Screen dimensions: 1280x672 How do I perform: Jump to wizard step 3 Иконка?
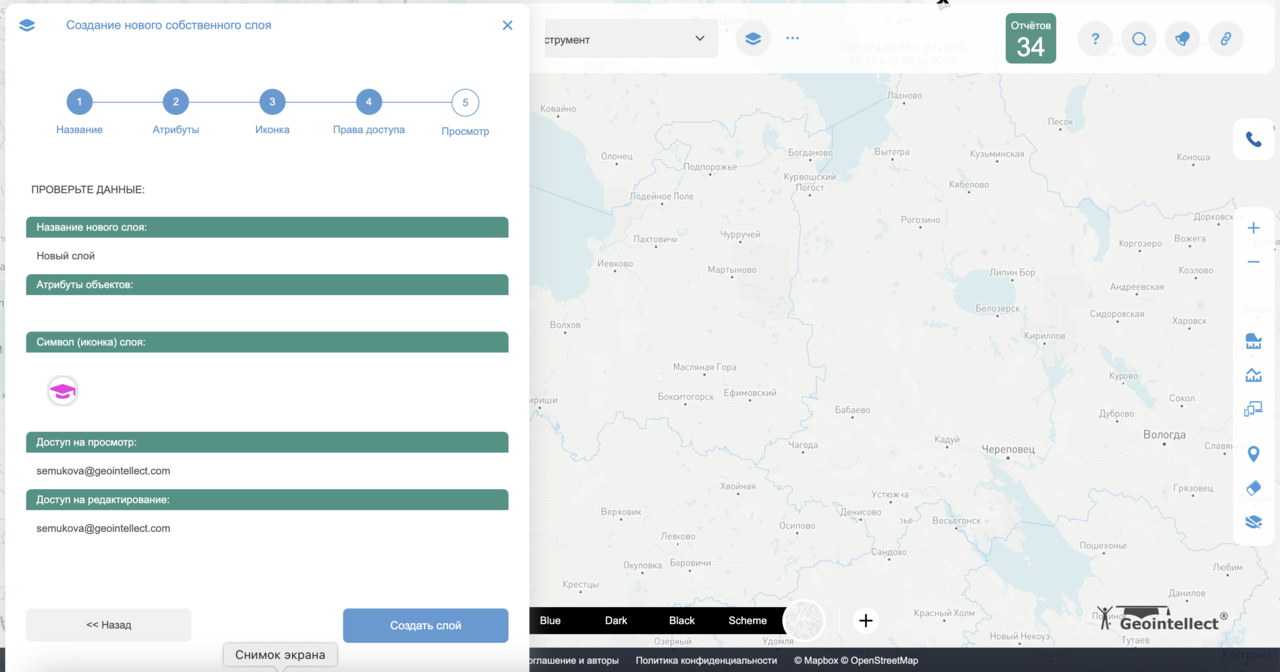[272, 101]
